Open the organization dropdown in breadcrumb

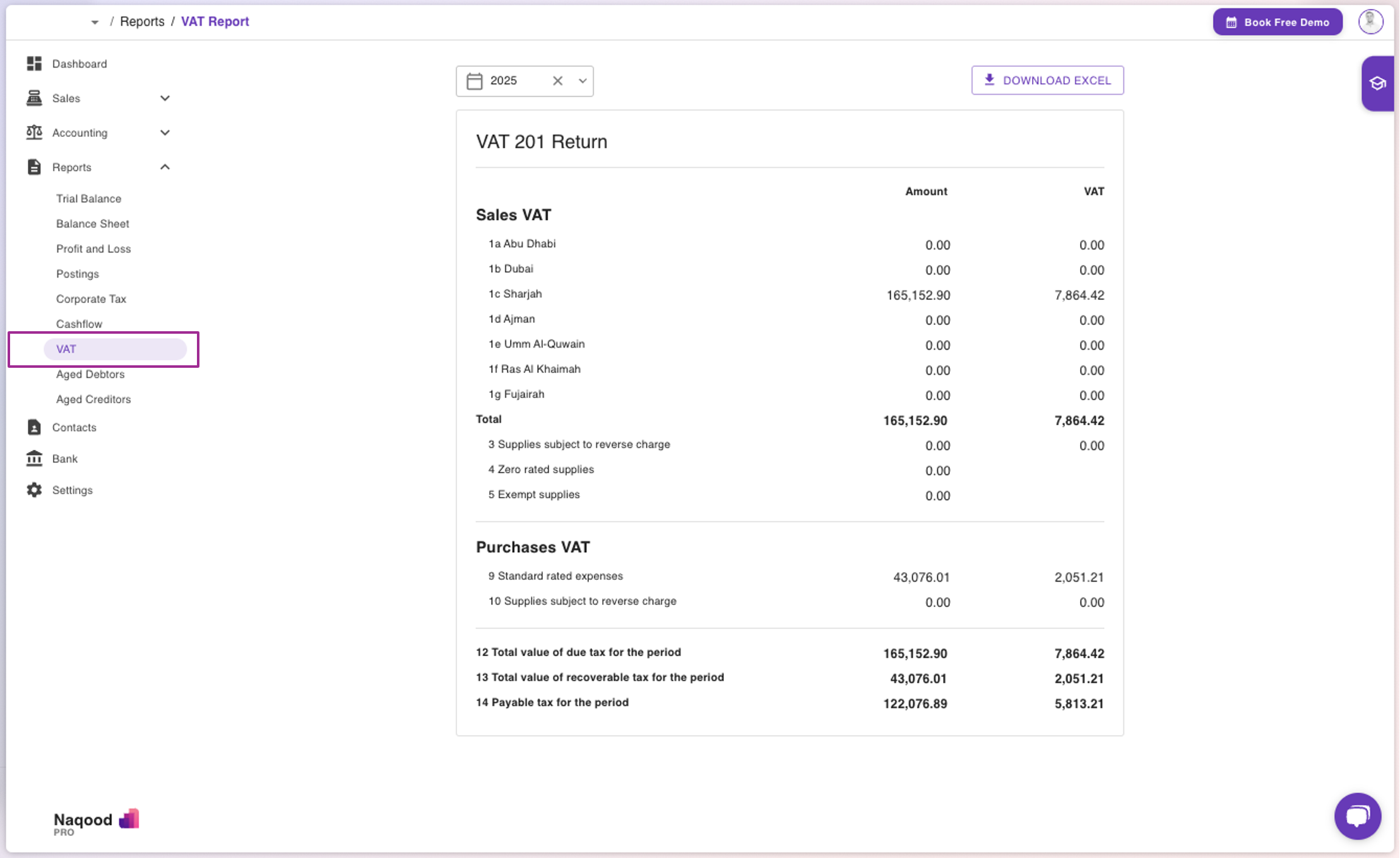pos(95,22)
